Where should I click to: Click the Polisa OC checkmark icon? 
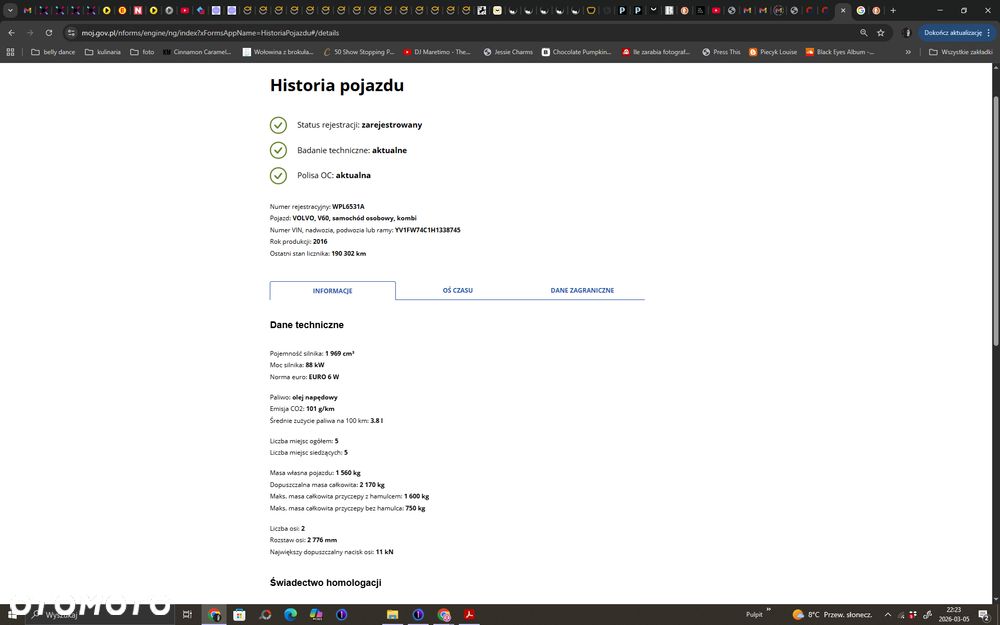coord(278,175)
